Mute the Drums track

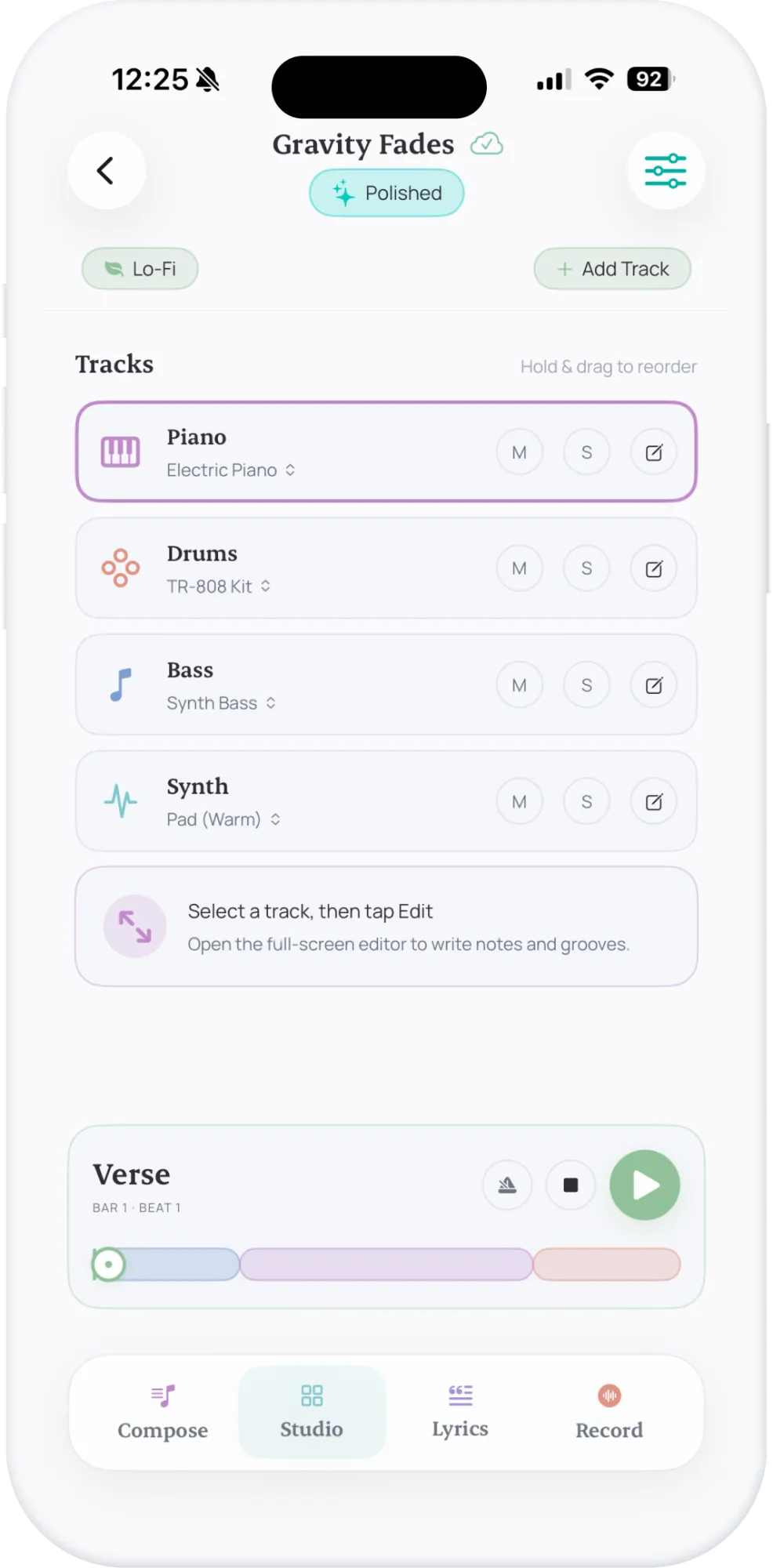point(519,568)
